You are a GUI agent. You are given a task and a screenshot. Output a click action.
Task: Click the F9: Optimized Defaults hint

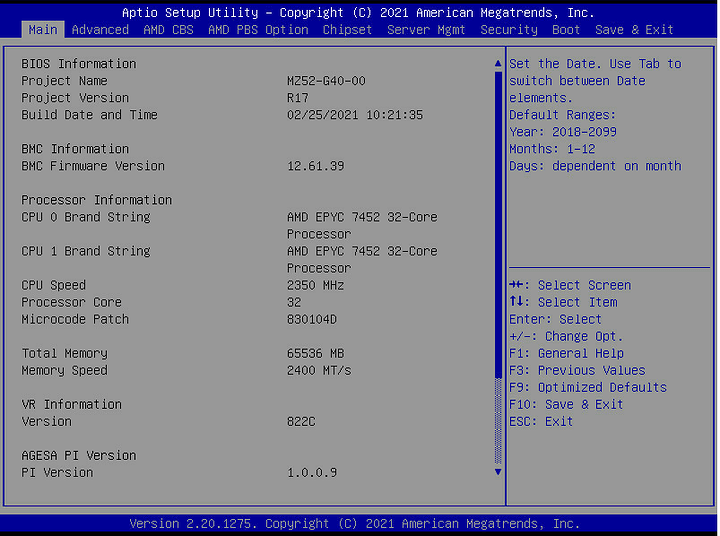click(x=588, y=387)
